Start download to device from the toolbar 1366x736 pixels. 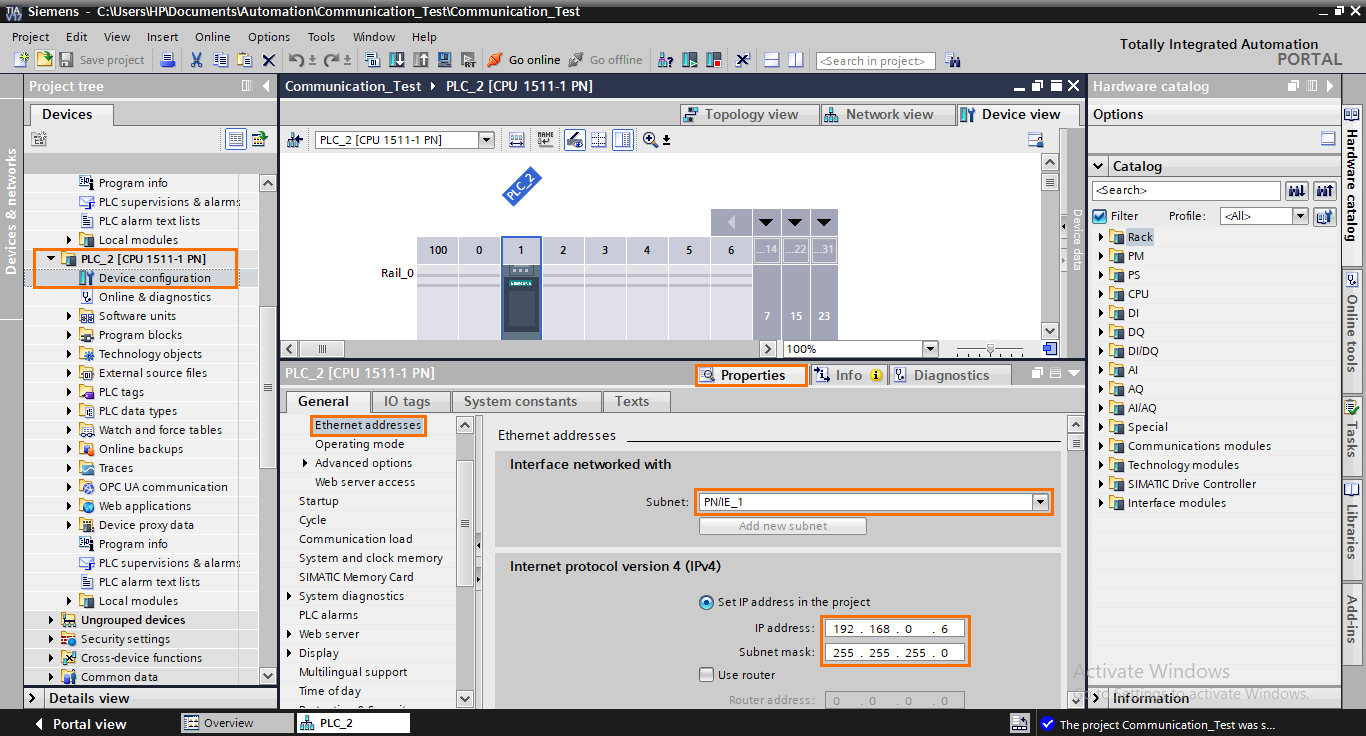coord(396,60)
